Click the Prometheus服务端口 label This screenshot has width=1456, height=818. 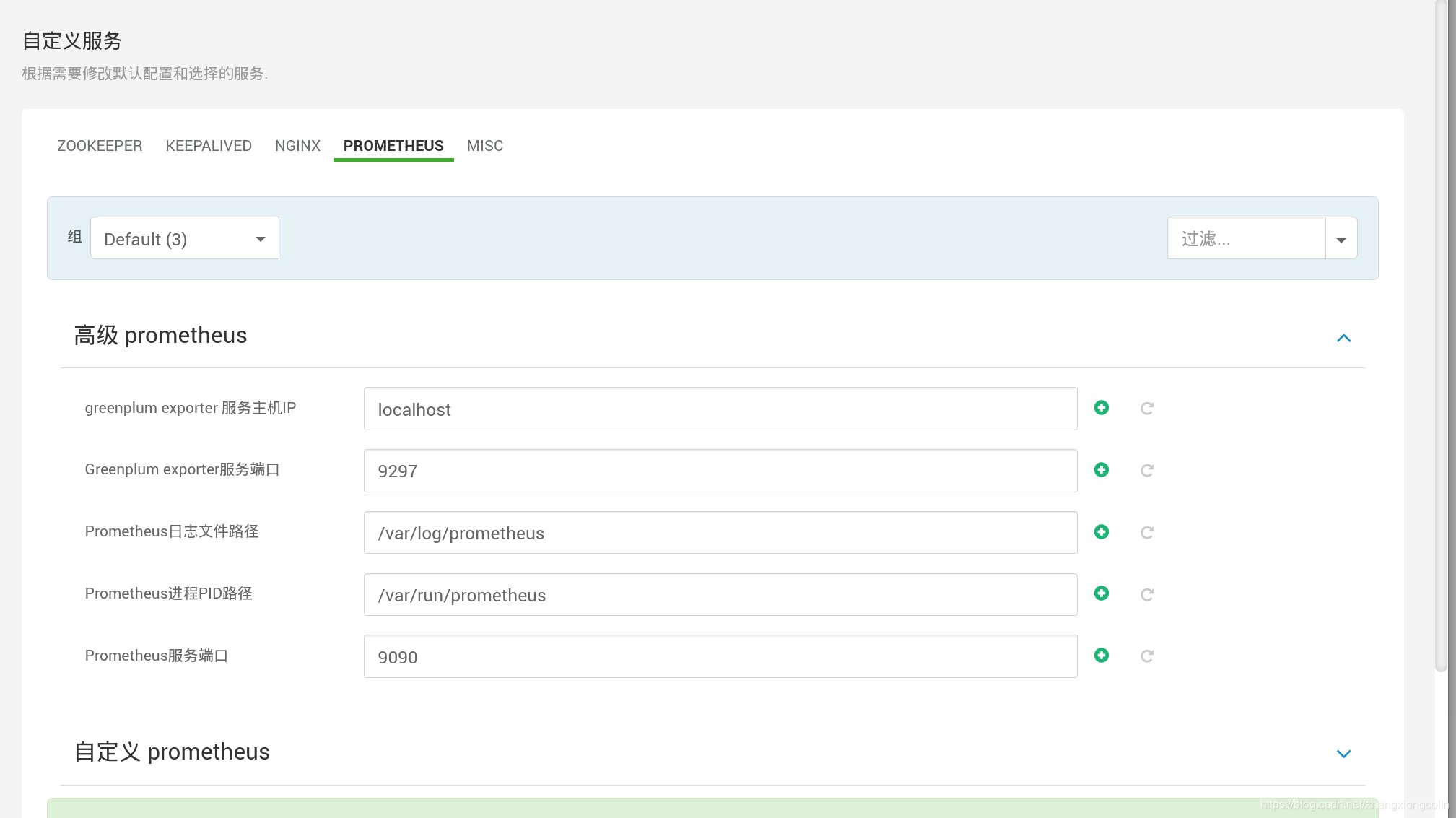pyautogui.click(x=157, y=656)
